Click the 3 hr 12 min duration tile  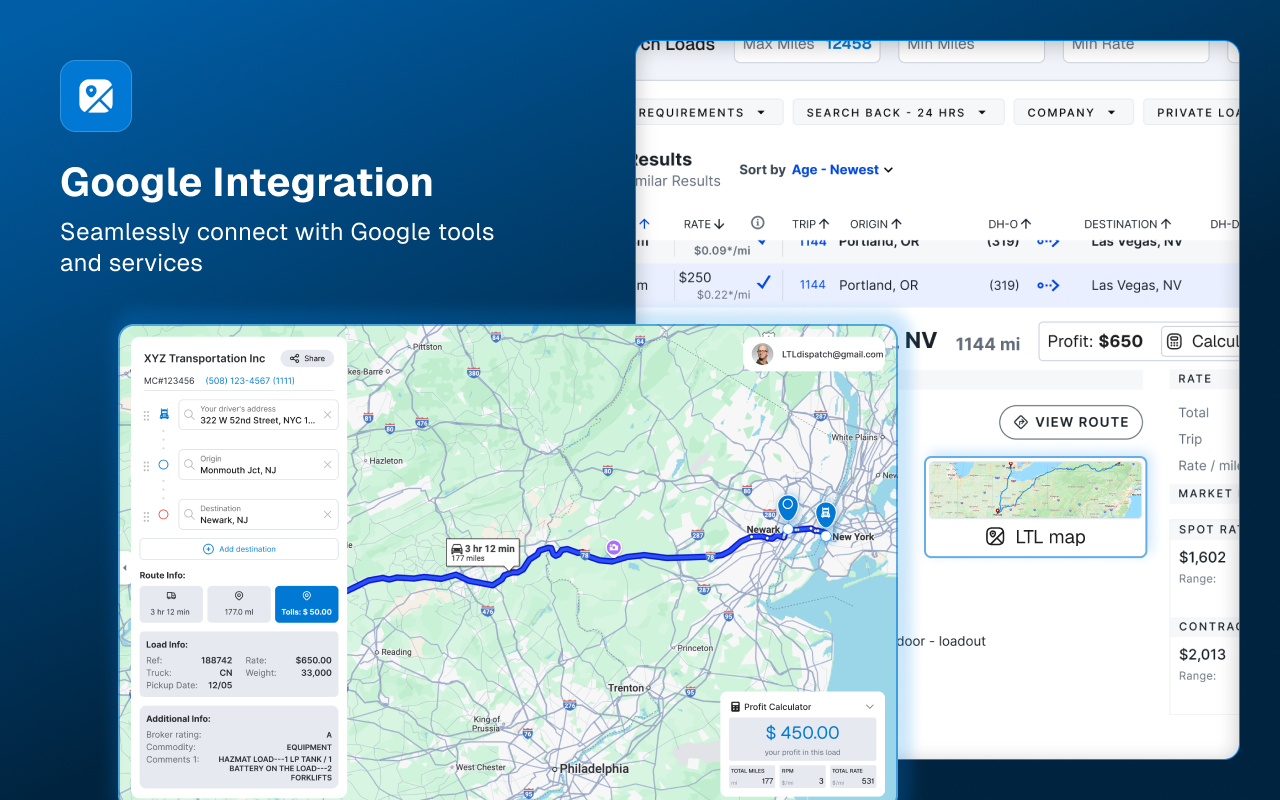click(171, 604)
